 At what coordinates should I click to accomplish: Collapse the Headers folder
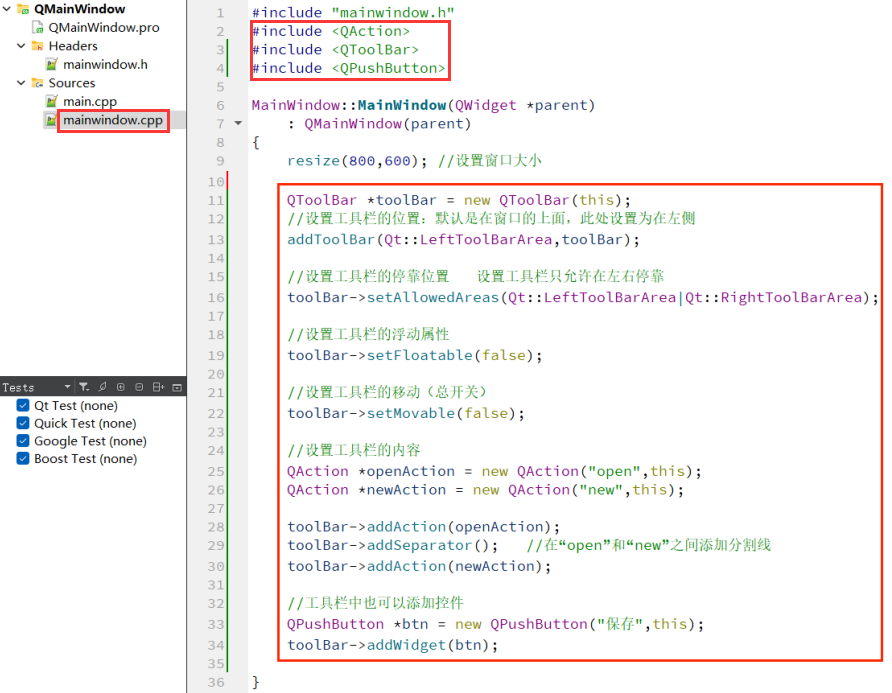pyautogui.click(x=21, y=46)
